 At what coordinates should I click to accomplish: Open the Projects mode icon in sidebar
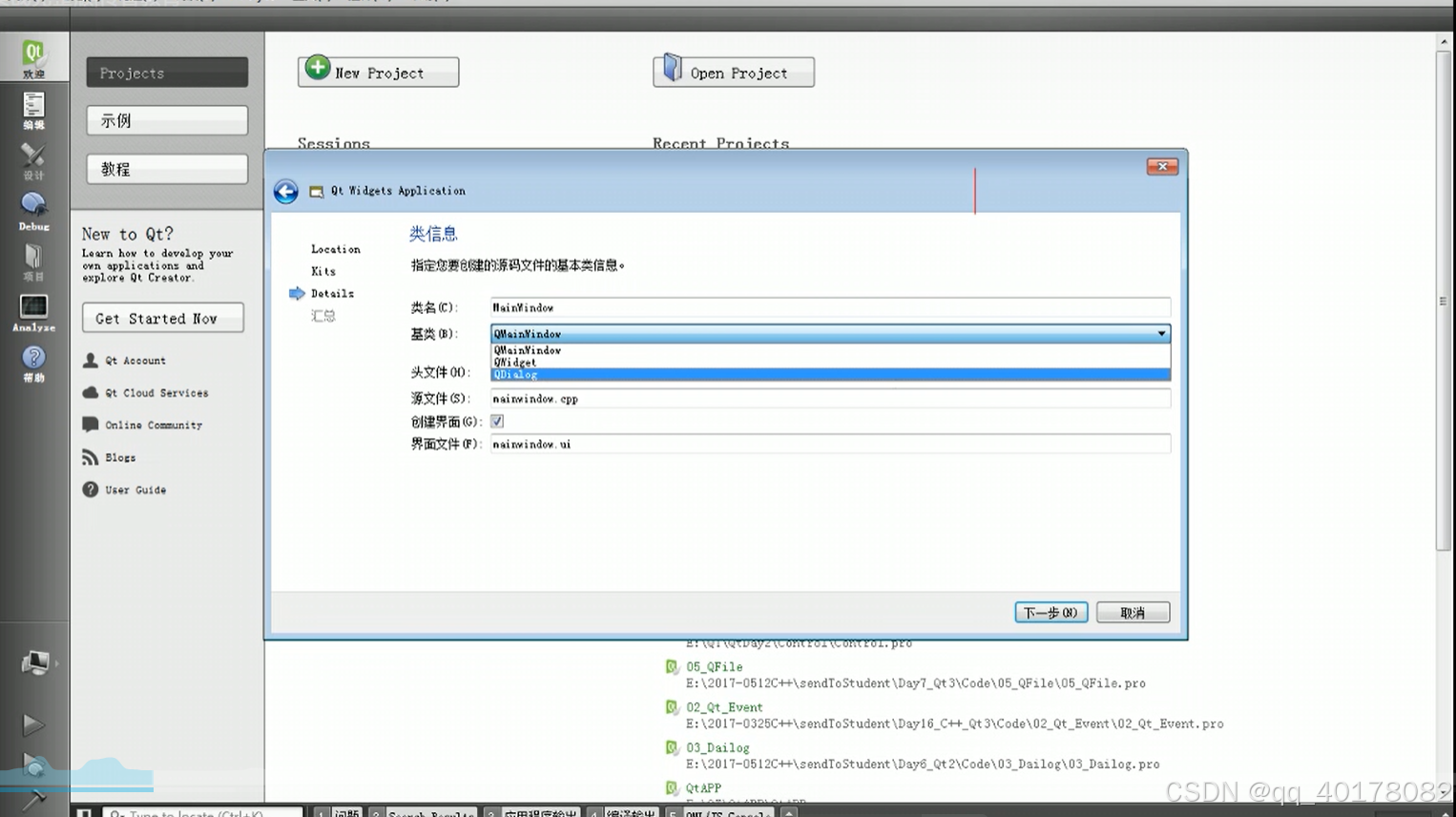point(33,261)
